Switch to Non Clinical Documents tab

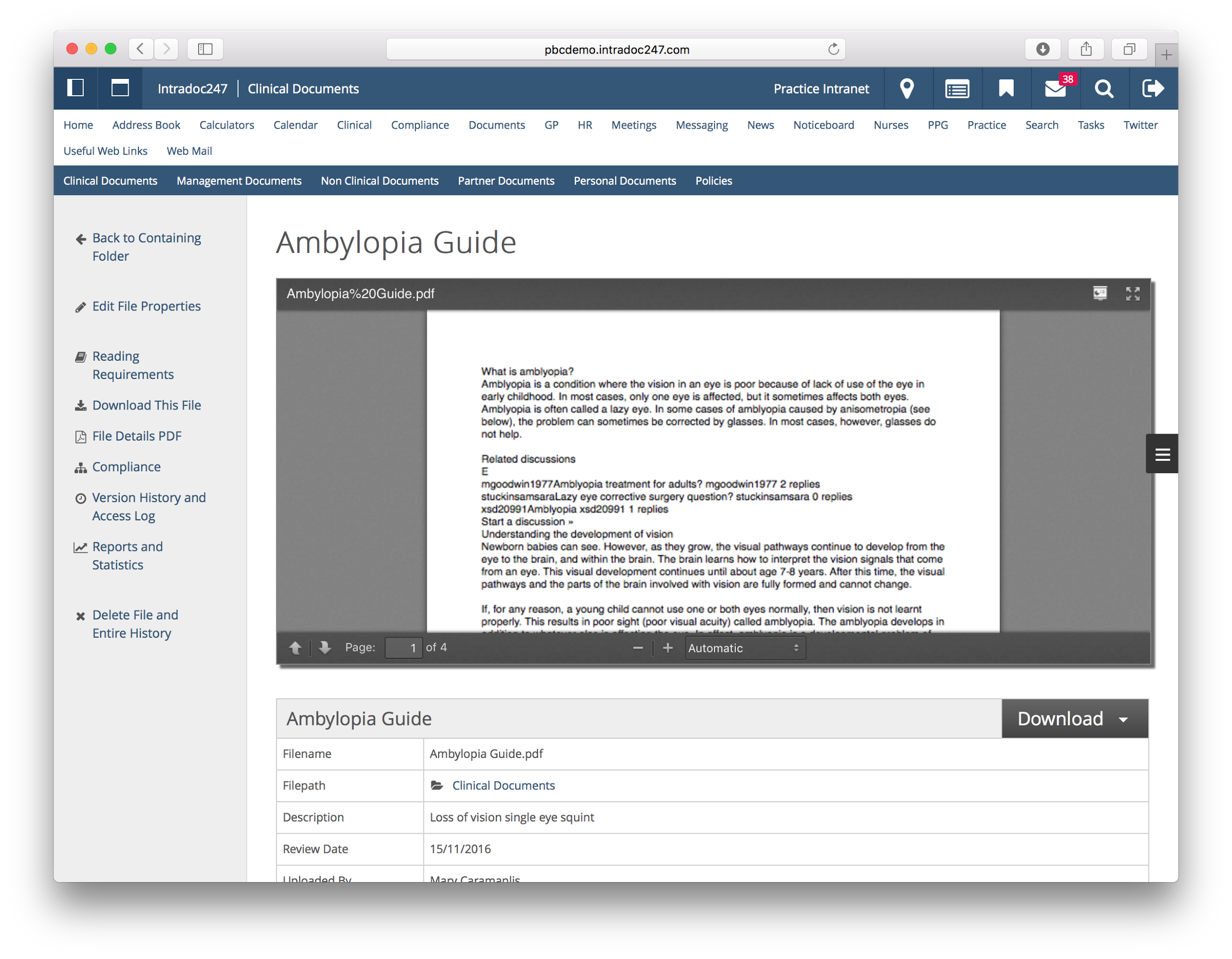click(x=379, y=180)
